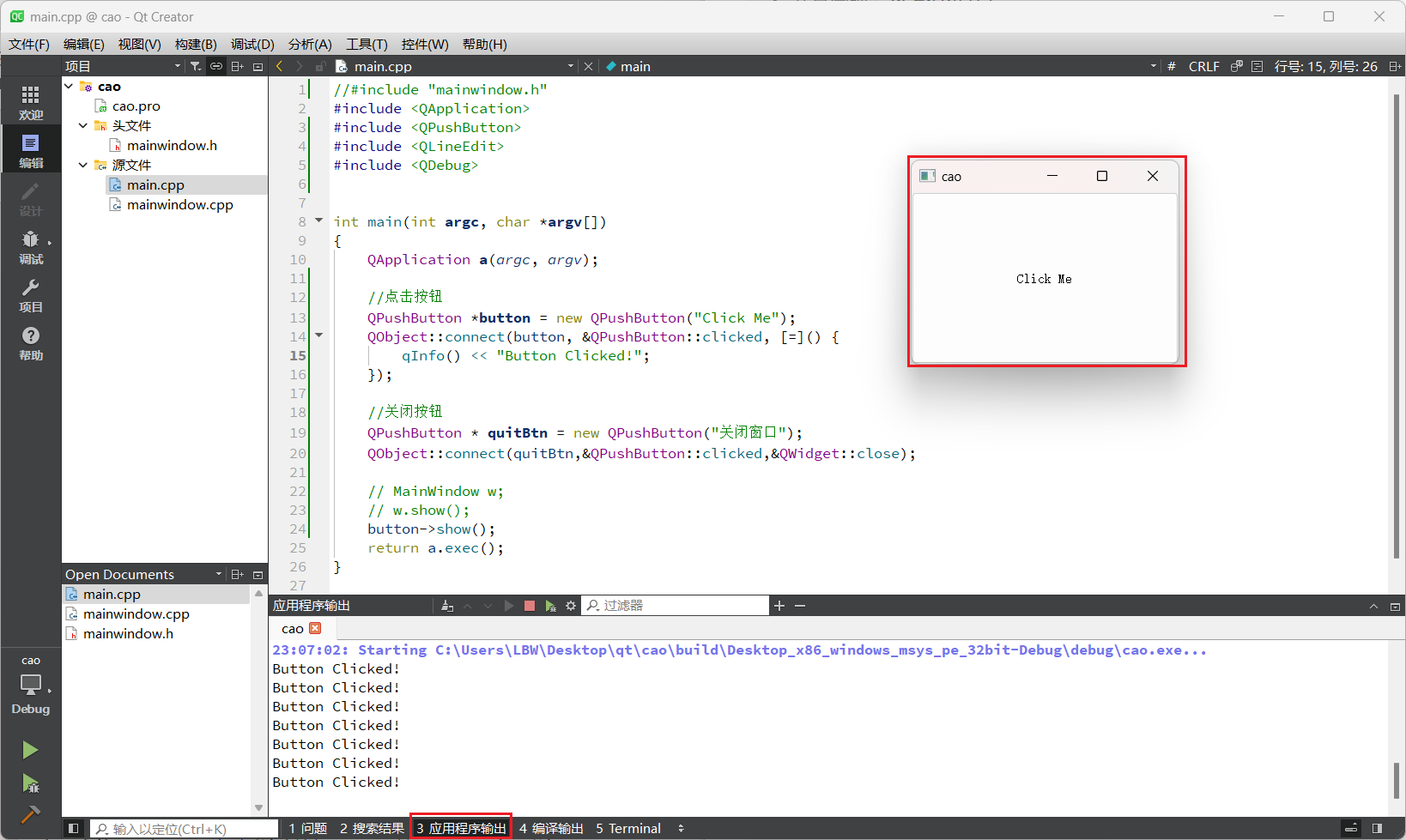Open the 构建(B) menu

196,44
